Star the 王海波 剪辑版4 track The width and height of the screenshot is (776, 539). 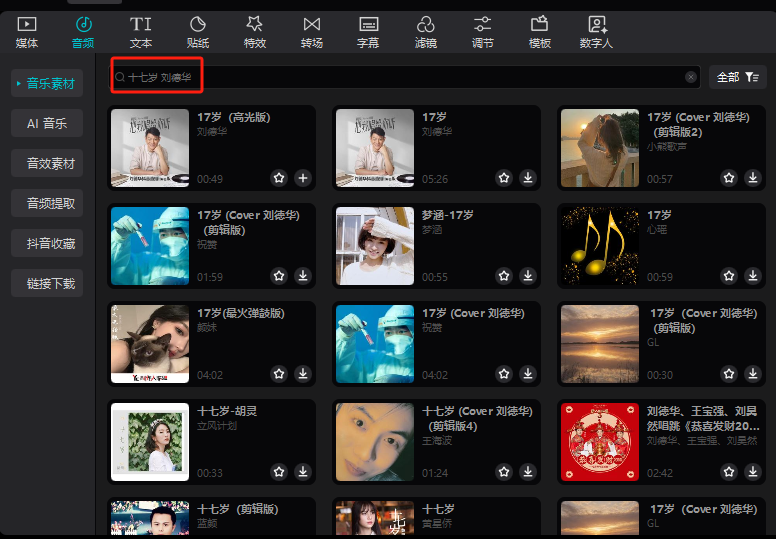[504, 472]
